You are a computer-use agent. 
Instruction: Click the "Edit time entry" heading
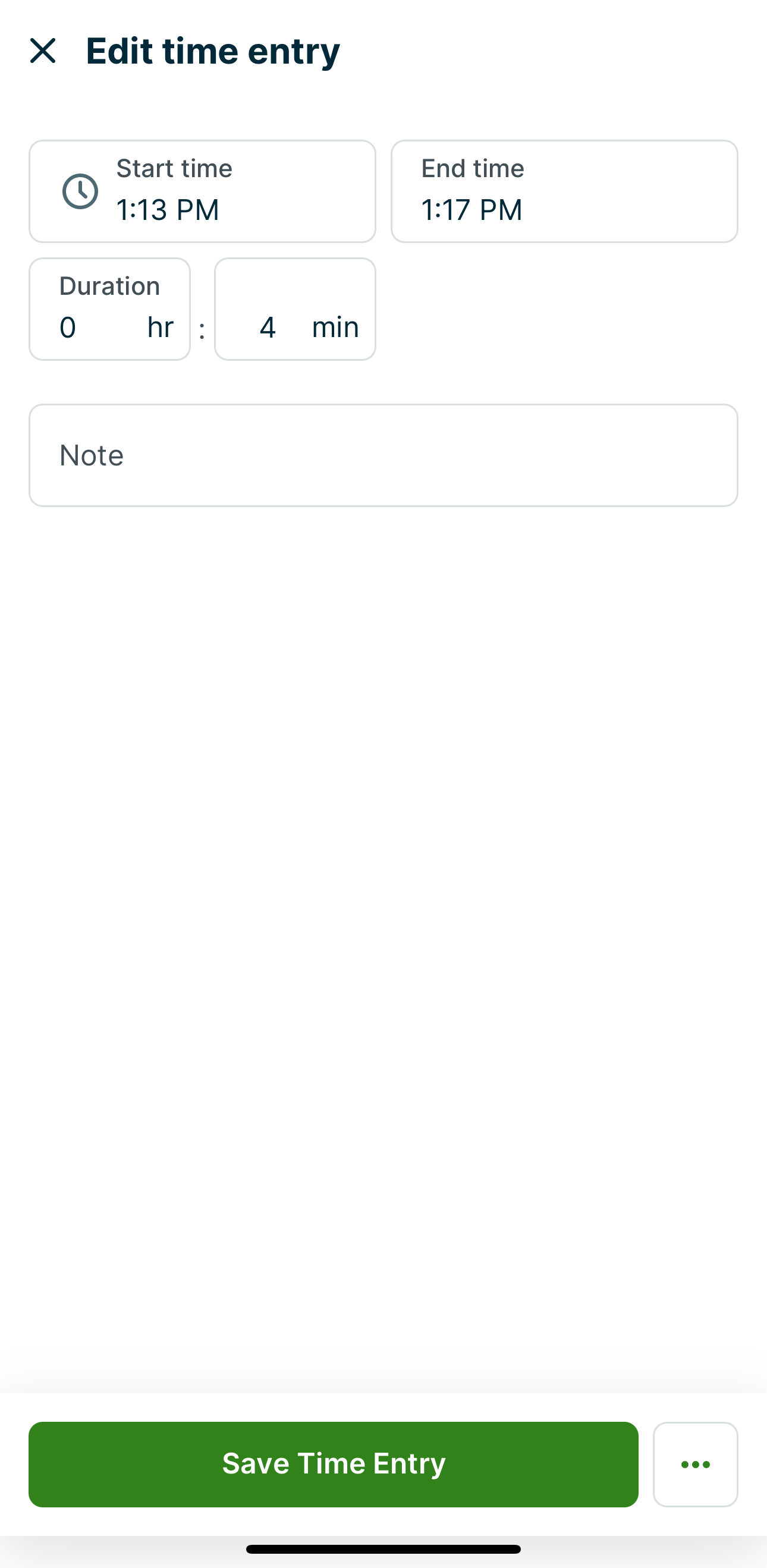tap(212, 51)
